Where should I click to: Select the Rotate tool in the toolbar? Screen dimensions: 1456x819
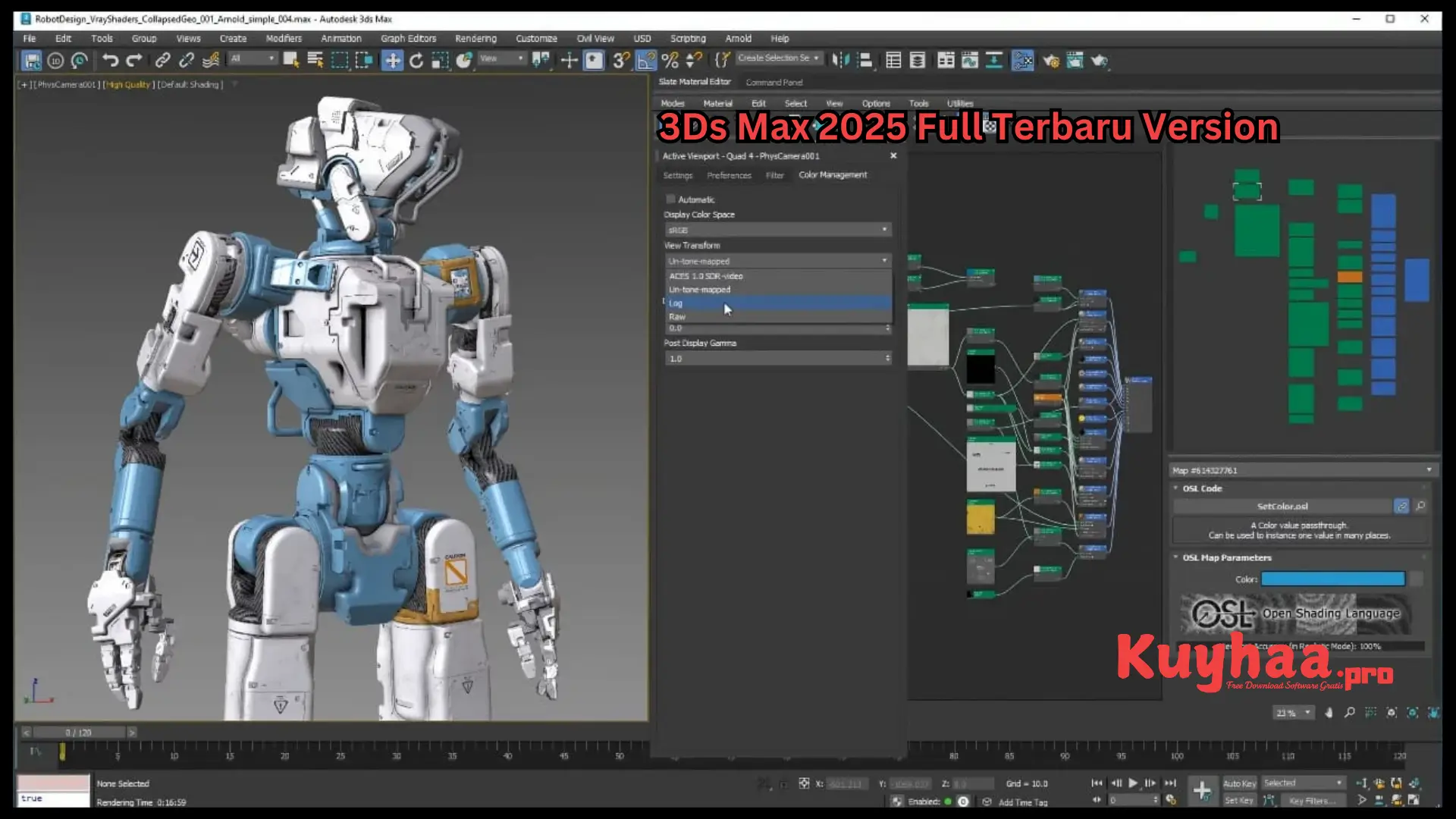(416, 61)
